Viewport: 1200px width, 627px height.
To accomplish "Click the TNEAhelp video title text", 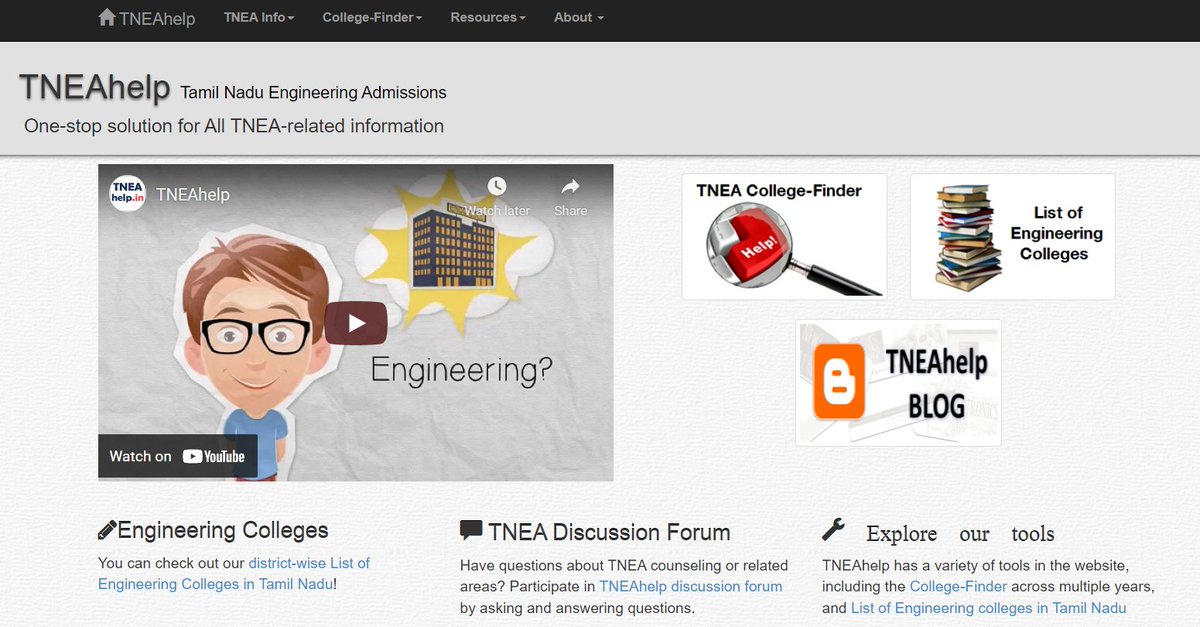I will (193, 195).
